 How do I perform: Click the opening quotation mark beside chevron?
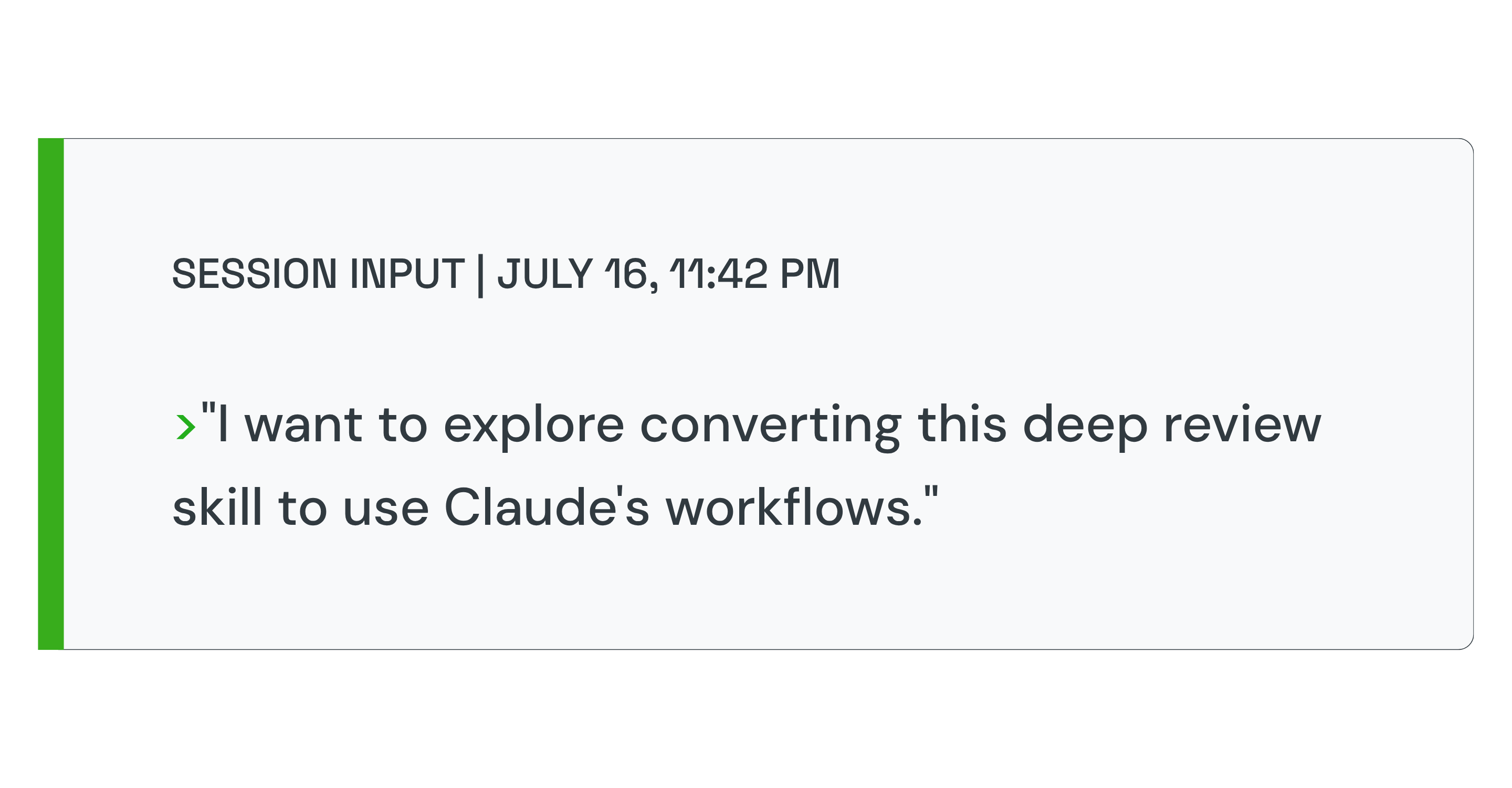tap(208, 409)
